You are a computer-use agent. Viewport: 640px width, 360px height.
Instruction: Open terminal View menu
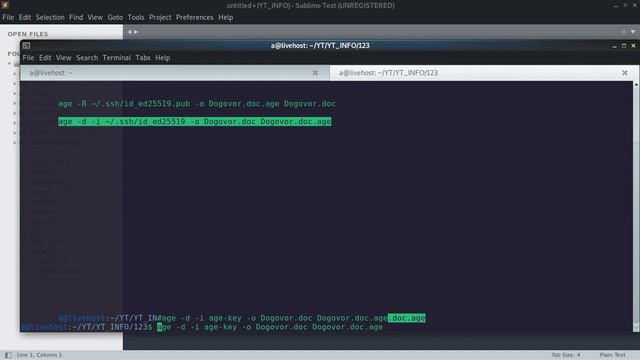(64, 58)
